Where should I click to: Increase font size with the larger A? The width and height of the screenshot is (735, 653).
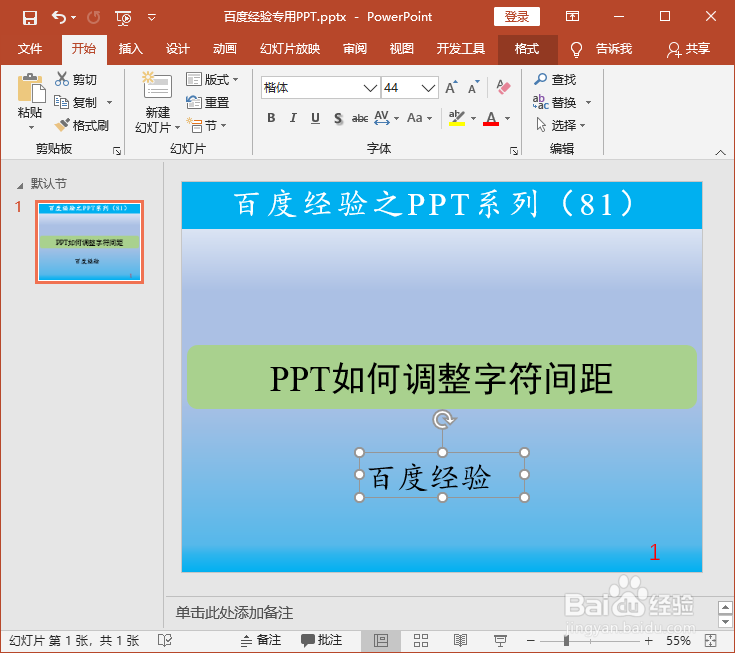[450, 87]
